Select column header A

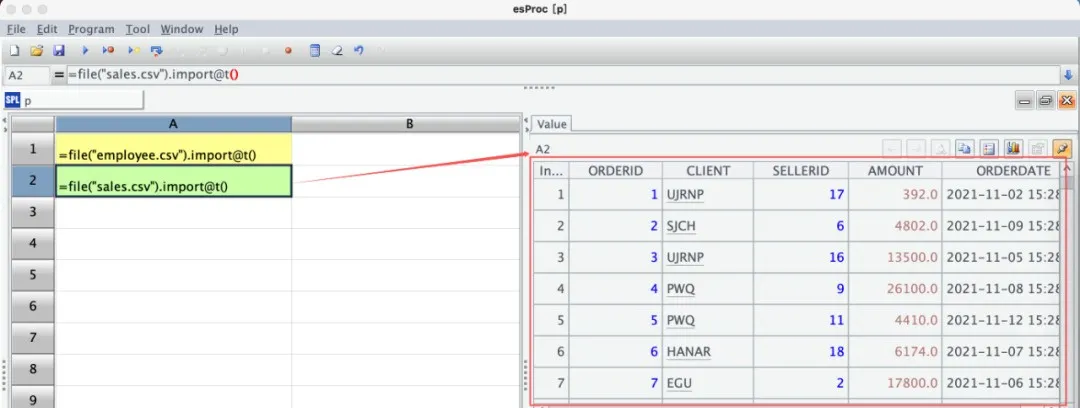point(173,124)
